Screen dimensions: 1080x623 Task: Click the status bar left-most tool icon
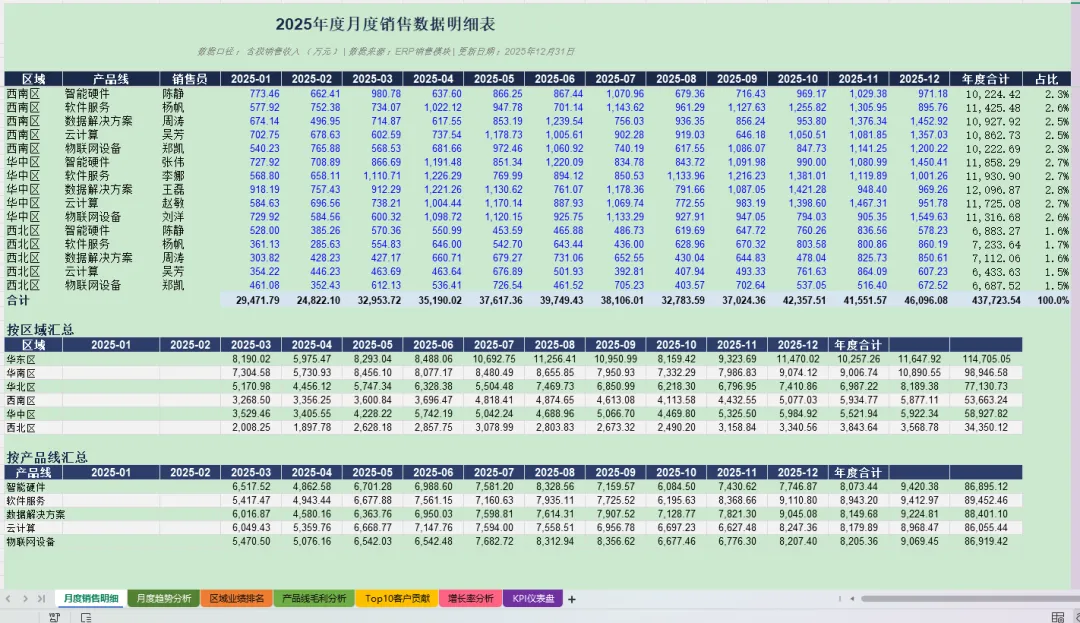54,617
